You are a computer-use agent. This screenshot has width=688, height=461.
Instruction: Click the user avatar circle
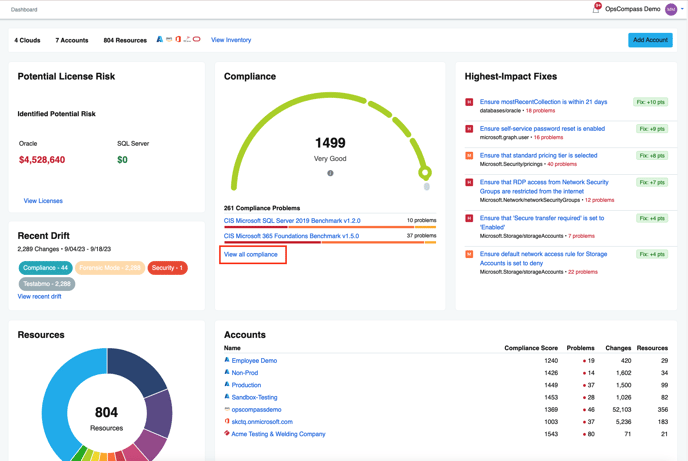[x=671, y=9]
